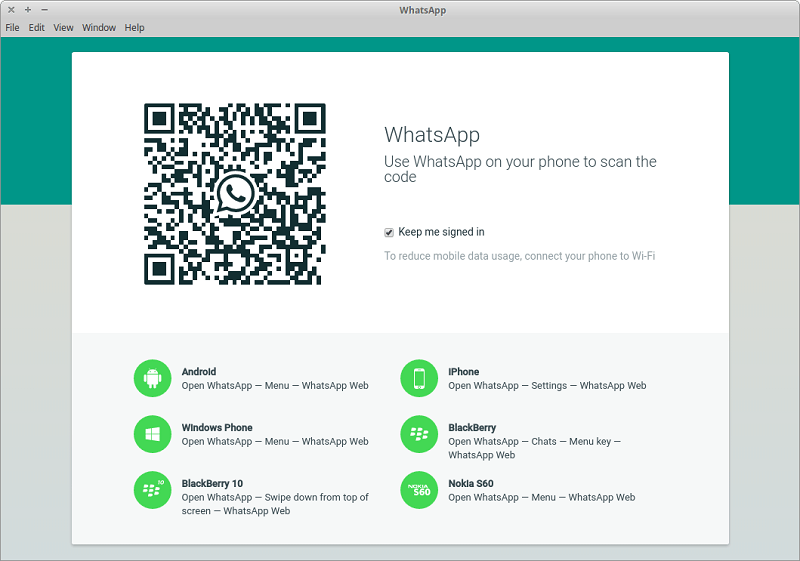The width and height of the screenshot is (800, 561).
Task: Click the BlackBerry heading text
Action: tap(472, 427)
